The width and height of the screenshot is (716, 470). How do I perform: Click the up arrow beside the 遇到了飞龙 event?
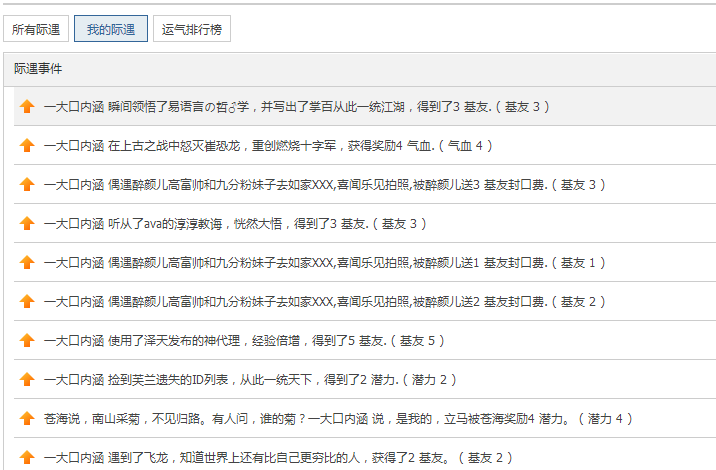(27, 457)
